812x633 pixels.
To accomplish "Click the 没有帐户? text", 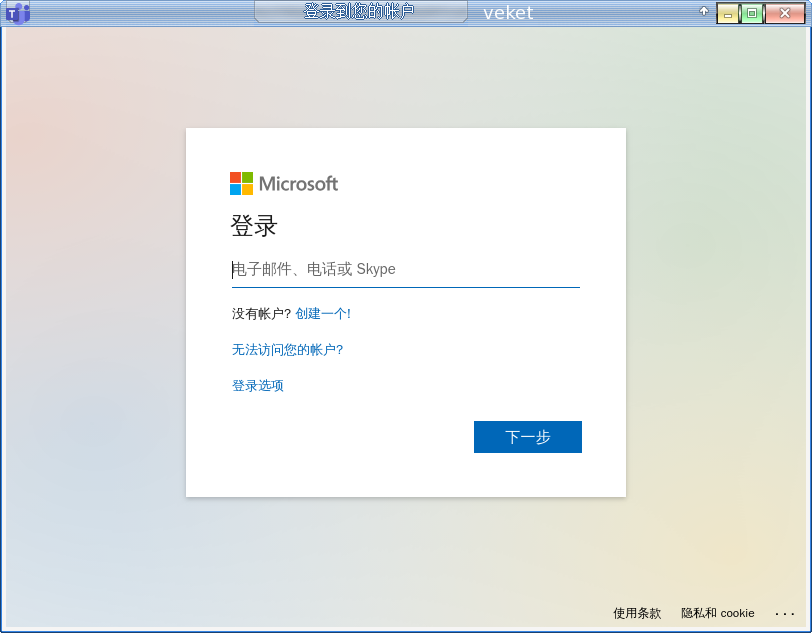I will click(x=262, y=313).
